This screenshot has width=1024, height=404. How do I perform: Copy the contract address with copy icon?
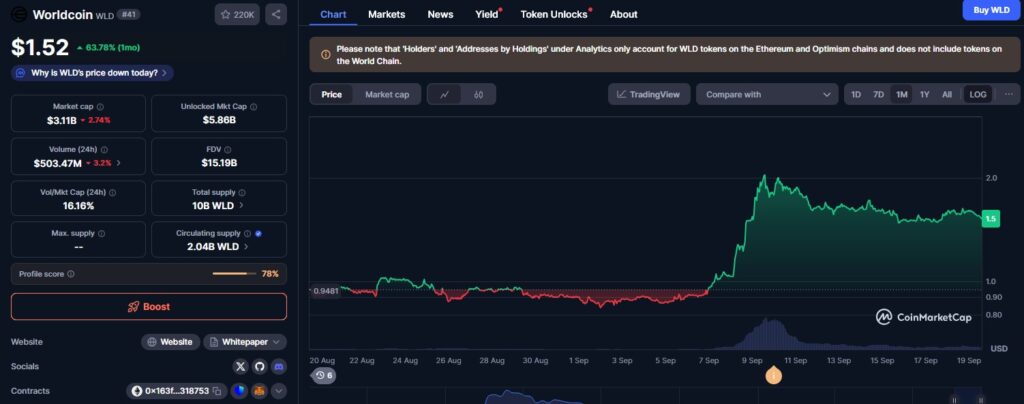point(217,391)
